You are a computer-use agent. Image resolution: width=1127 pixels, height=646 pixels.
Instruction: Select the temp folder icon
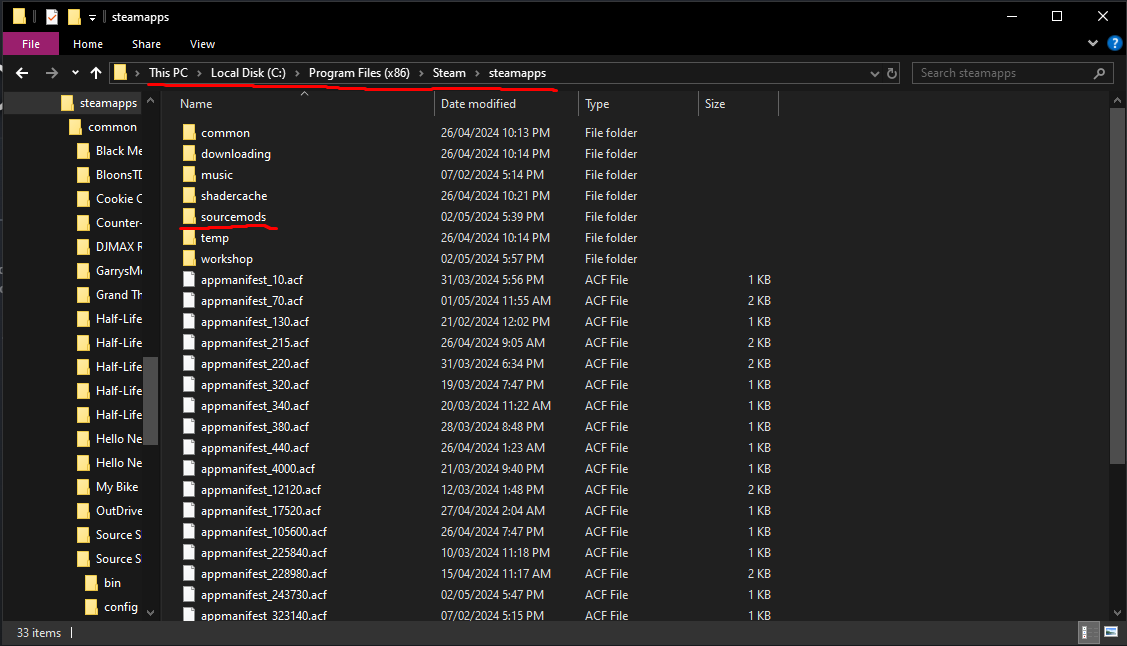(x=189, y=237)
